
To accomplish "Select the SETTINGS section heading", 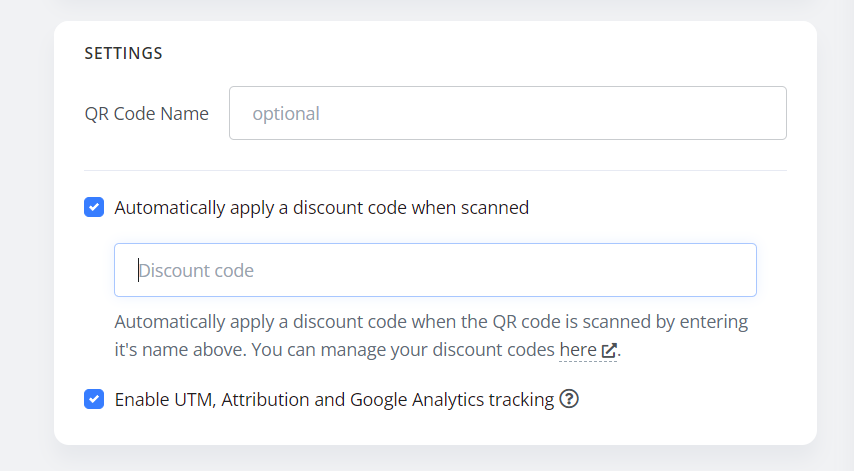I will click(124, 53).
